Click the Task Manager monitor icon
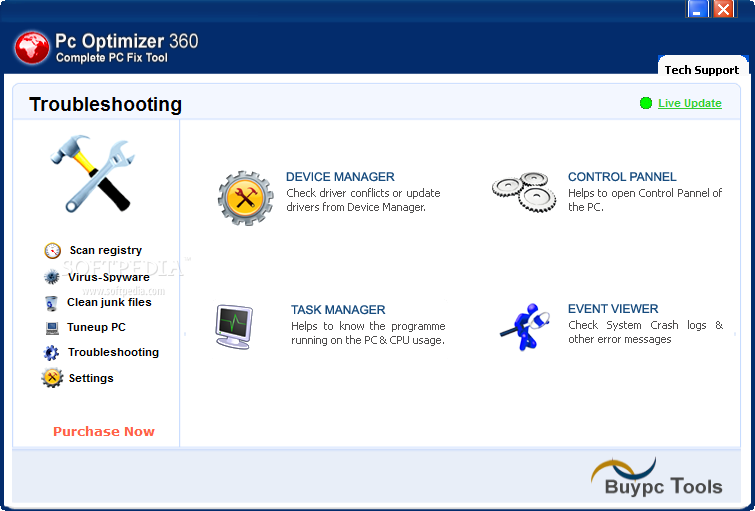755x511 pixels. point(234,327)
